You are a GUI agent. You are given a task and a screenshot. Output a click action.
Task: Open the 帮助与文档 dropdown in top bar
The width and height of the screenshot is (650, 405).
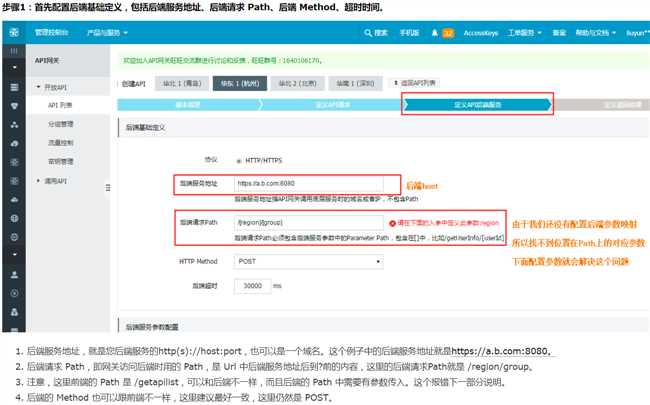tap(596, 32)
